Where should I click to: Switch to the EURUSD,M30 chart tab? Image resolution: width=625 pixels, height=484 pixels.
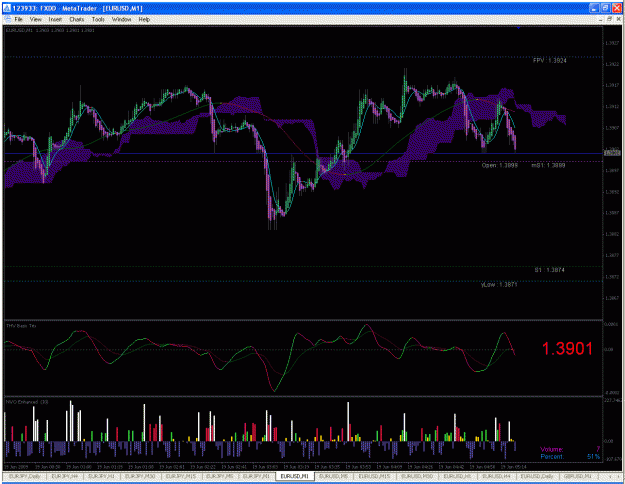(x=417, y=476)
